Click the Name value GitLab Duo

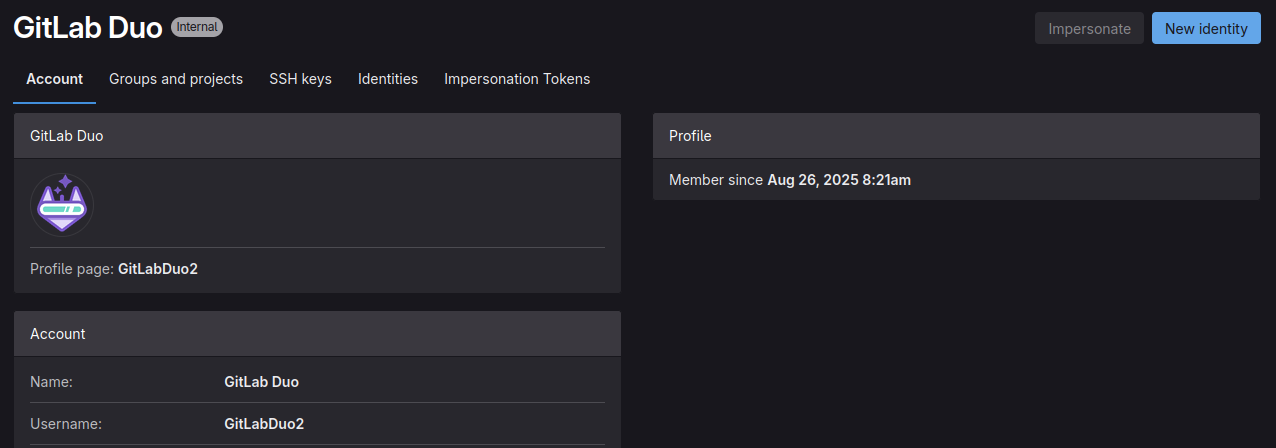[262, 382]
